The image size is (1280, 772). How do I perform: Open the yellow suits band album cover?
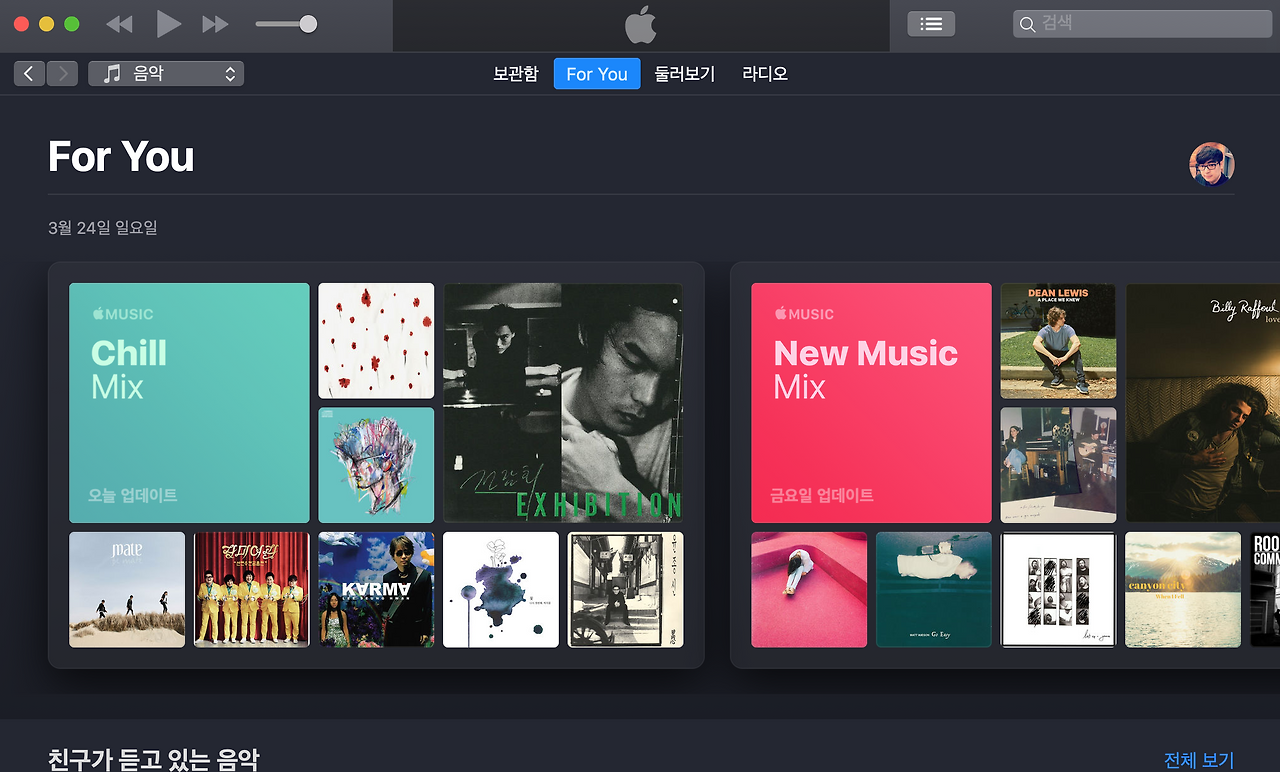pos(251,590)
